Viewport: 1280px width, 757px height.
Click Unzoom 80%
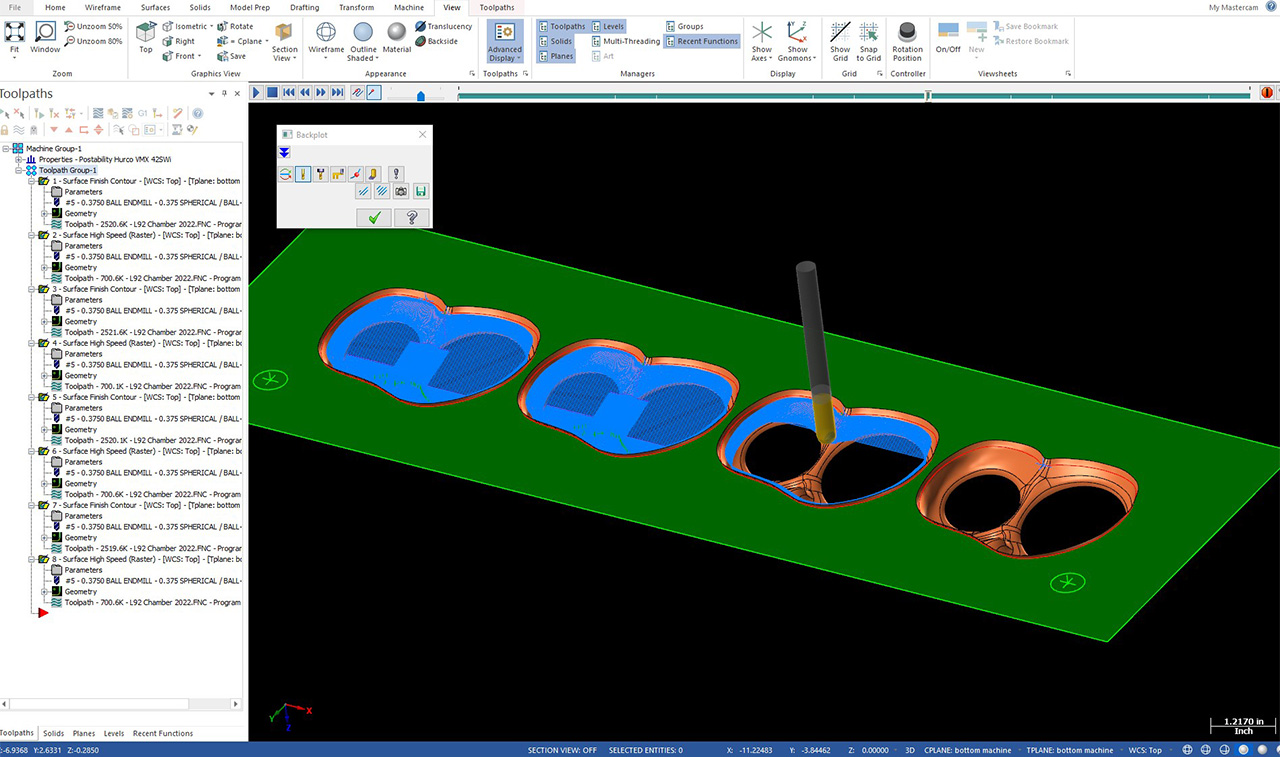93,41
